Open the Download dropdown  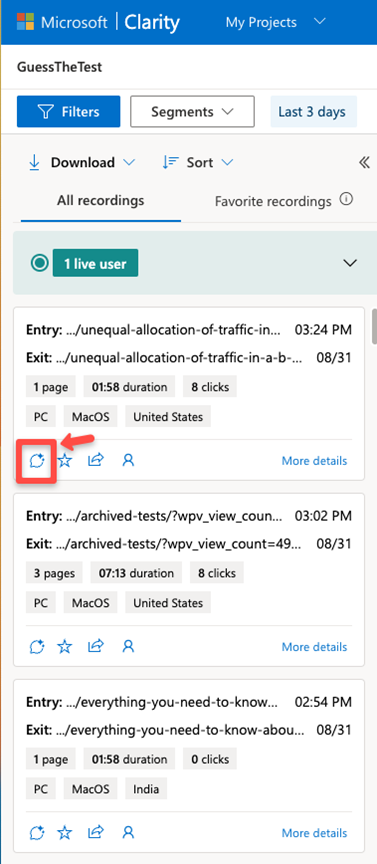(82, 163)
